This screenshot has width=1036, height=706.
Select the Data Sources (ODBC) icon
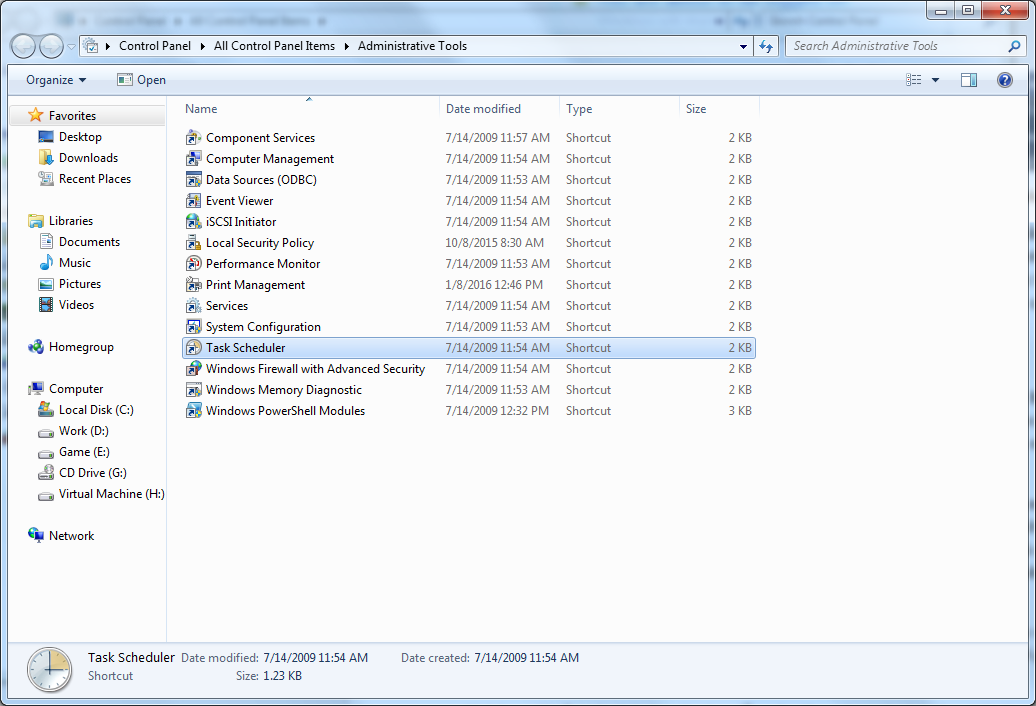point(193,180)
